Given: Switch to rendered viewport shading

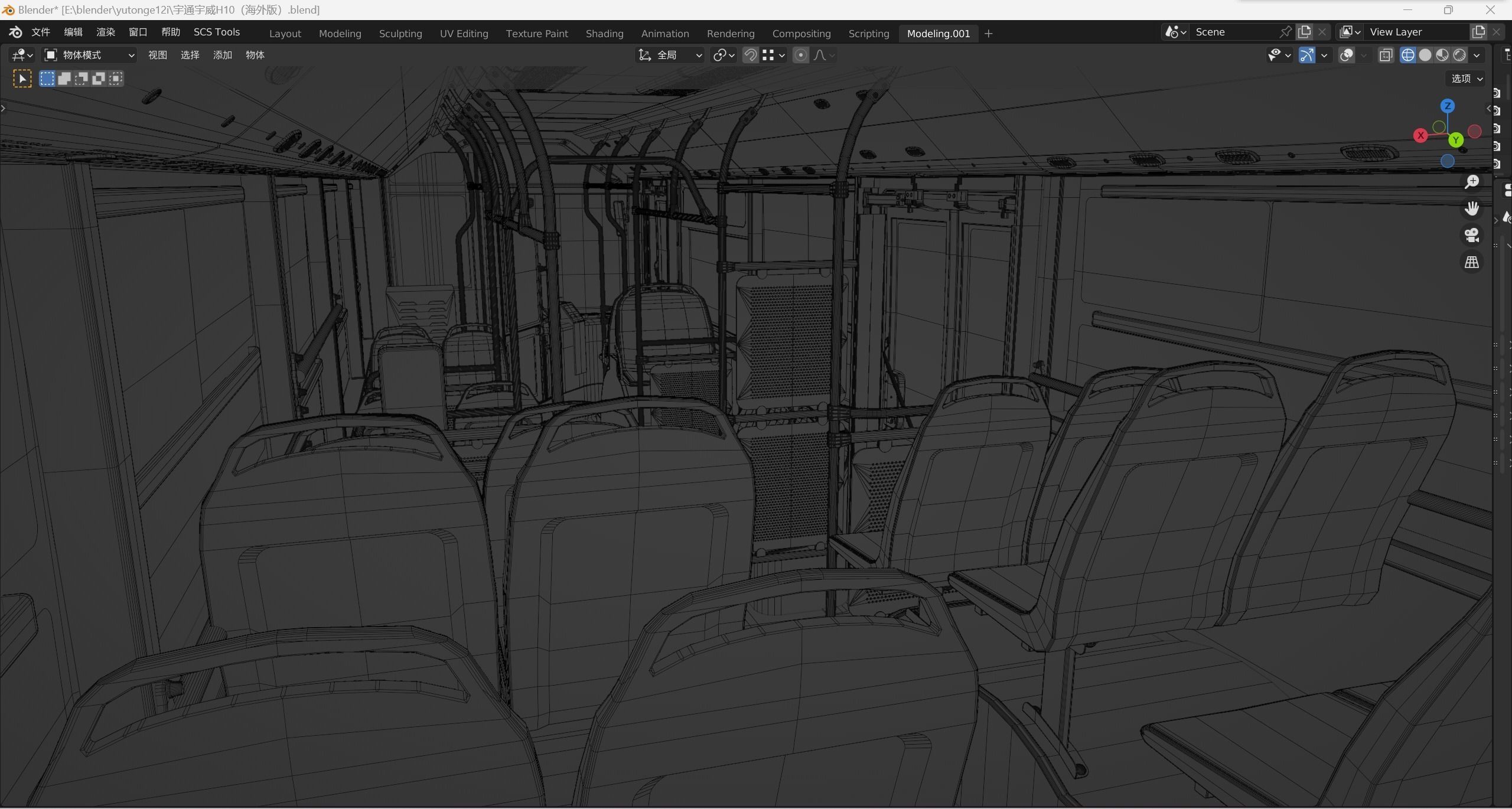Looking at the screenshot, I should tap(1459, 55).
